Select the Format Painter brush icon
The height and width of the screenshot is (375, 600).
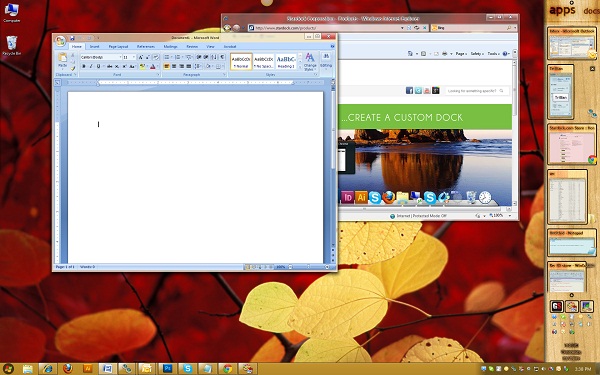[73, 68]
